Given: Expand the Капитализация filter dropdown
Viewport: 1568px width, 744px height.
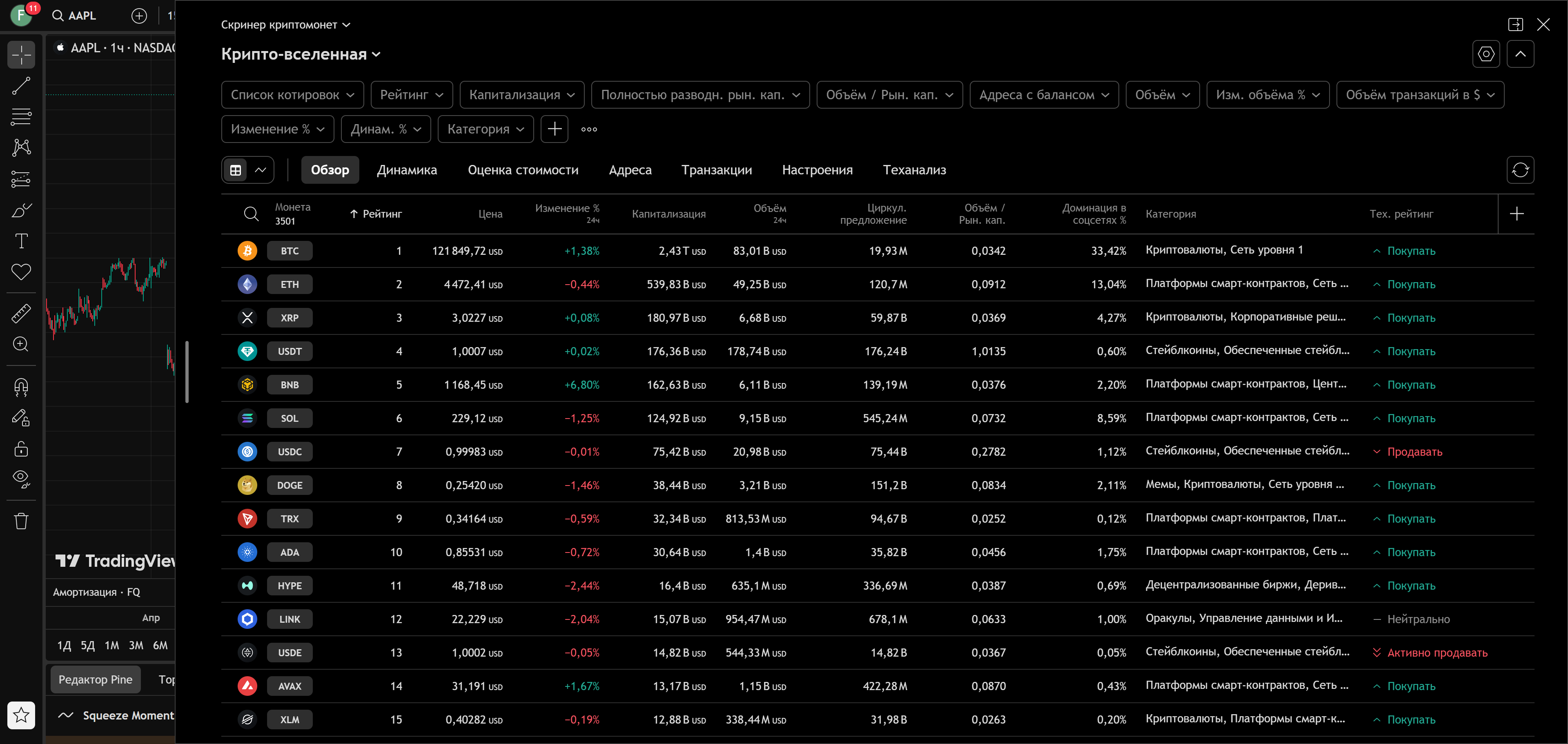Looking at the screenshot, I should point(522,95).
